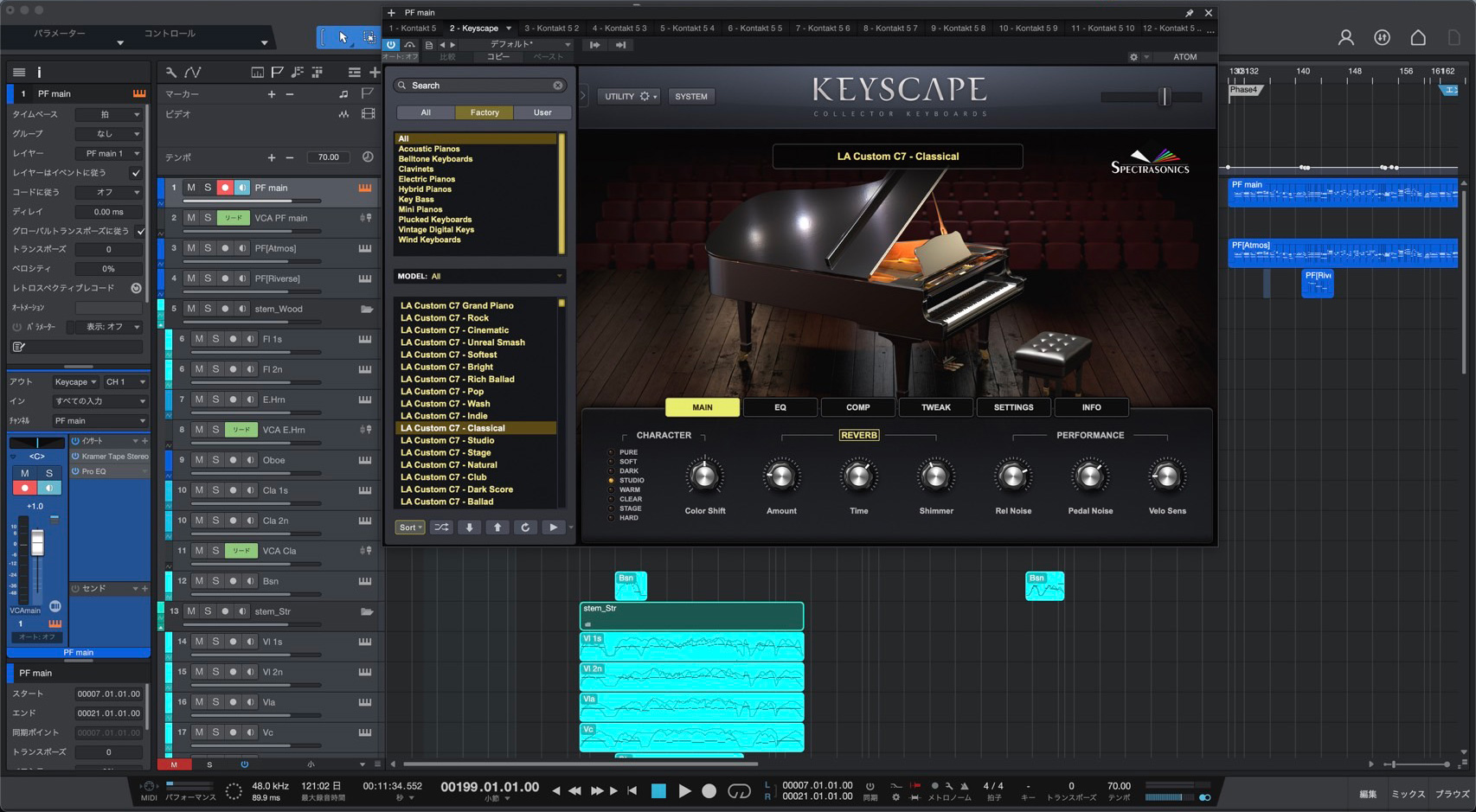
Task: Select the arrow pointer tool
Action: [x=343, y=37]
